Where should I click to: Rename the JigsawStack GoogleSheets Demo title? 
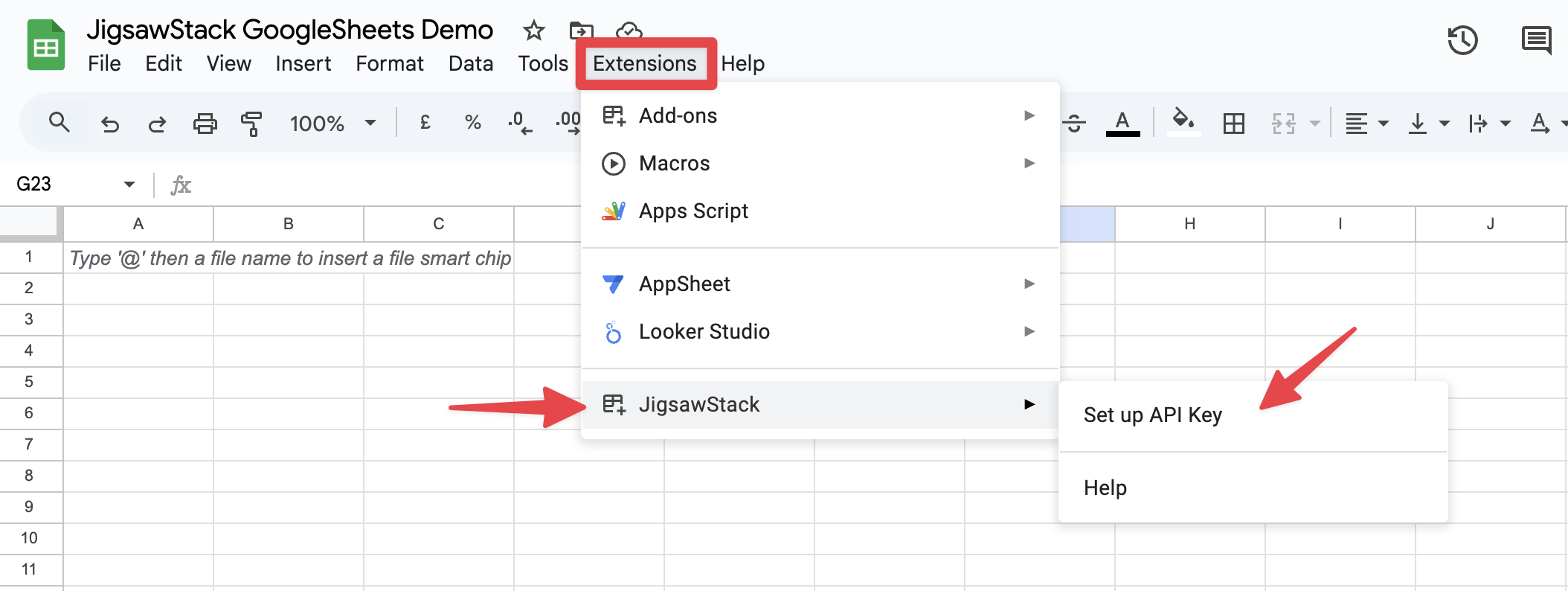coord(289,30)
